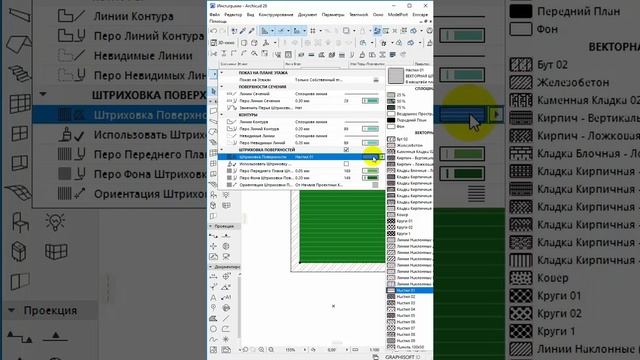640x360 pixels.
Task: Open the fill dropdown on Штриховка Поверхности row
Action: point(382,157)
